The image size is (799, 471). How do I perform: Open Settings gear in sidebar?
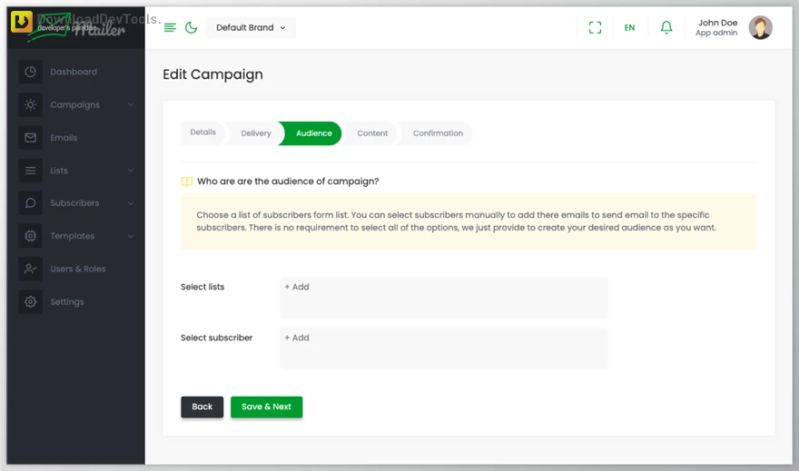[x=31, y=302]
